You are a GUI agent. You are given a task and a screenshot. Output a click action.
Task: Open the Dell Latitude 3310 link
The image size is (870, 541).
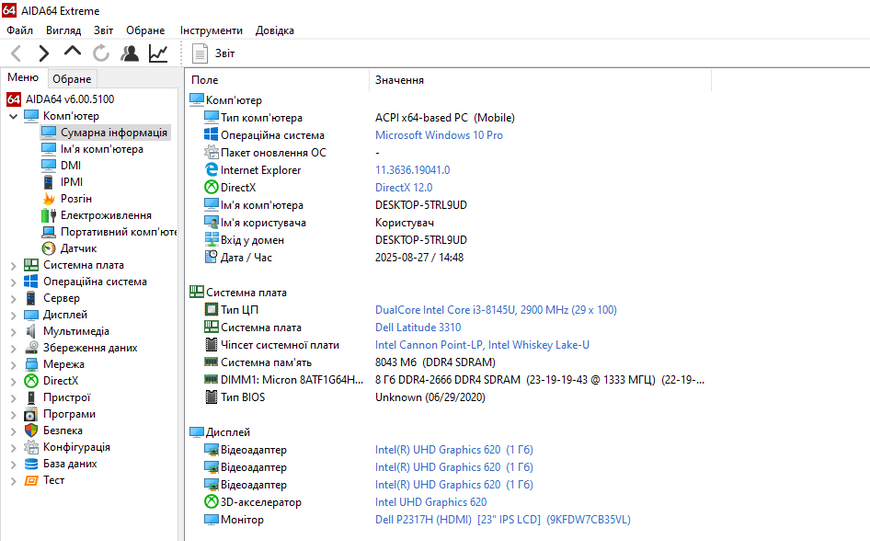[x=418, y=327]
